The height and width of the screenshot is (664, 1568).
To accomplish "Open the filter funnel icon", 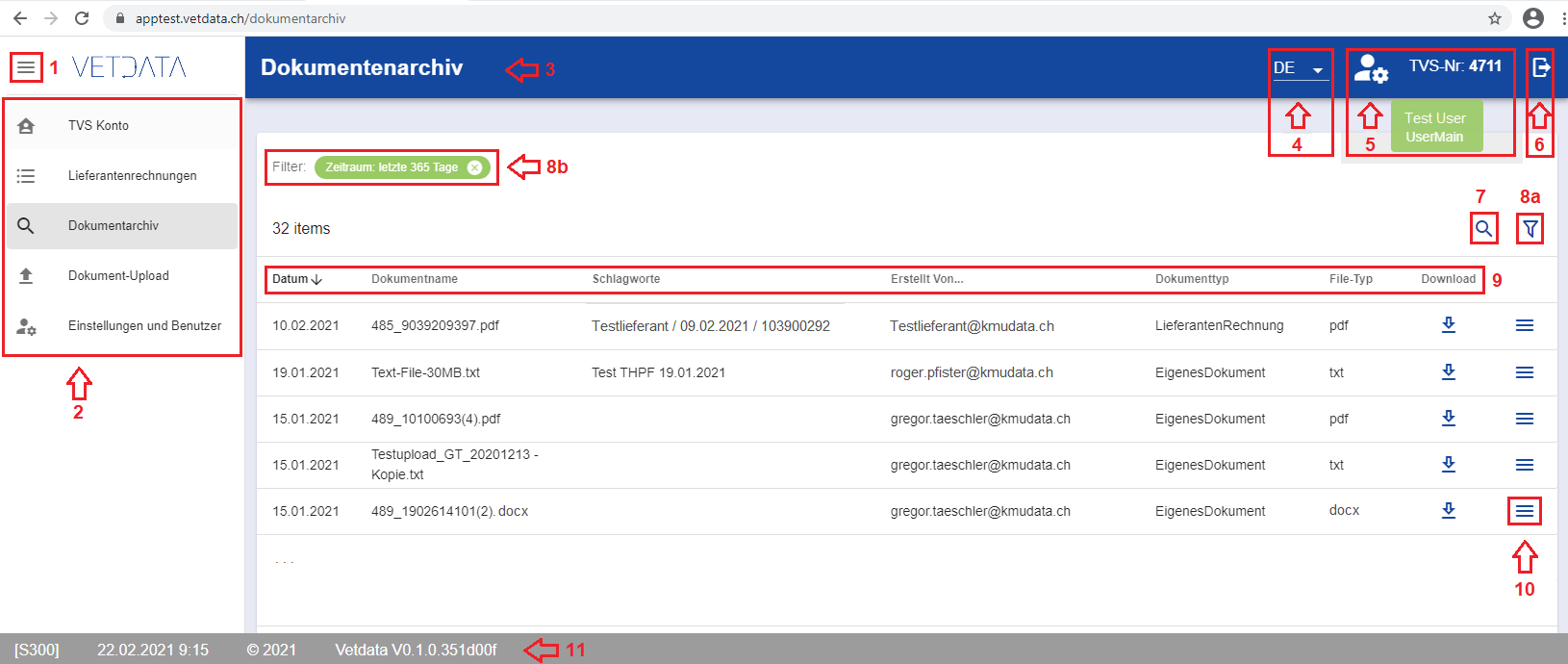I will pyautogui.click(x=1530, y=229).
